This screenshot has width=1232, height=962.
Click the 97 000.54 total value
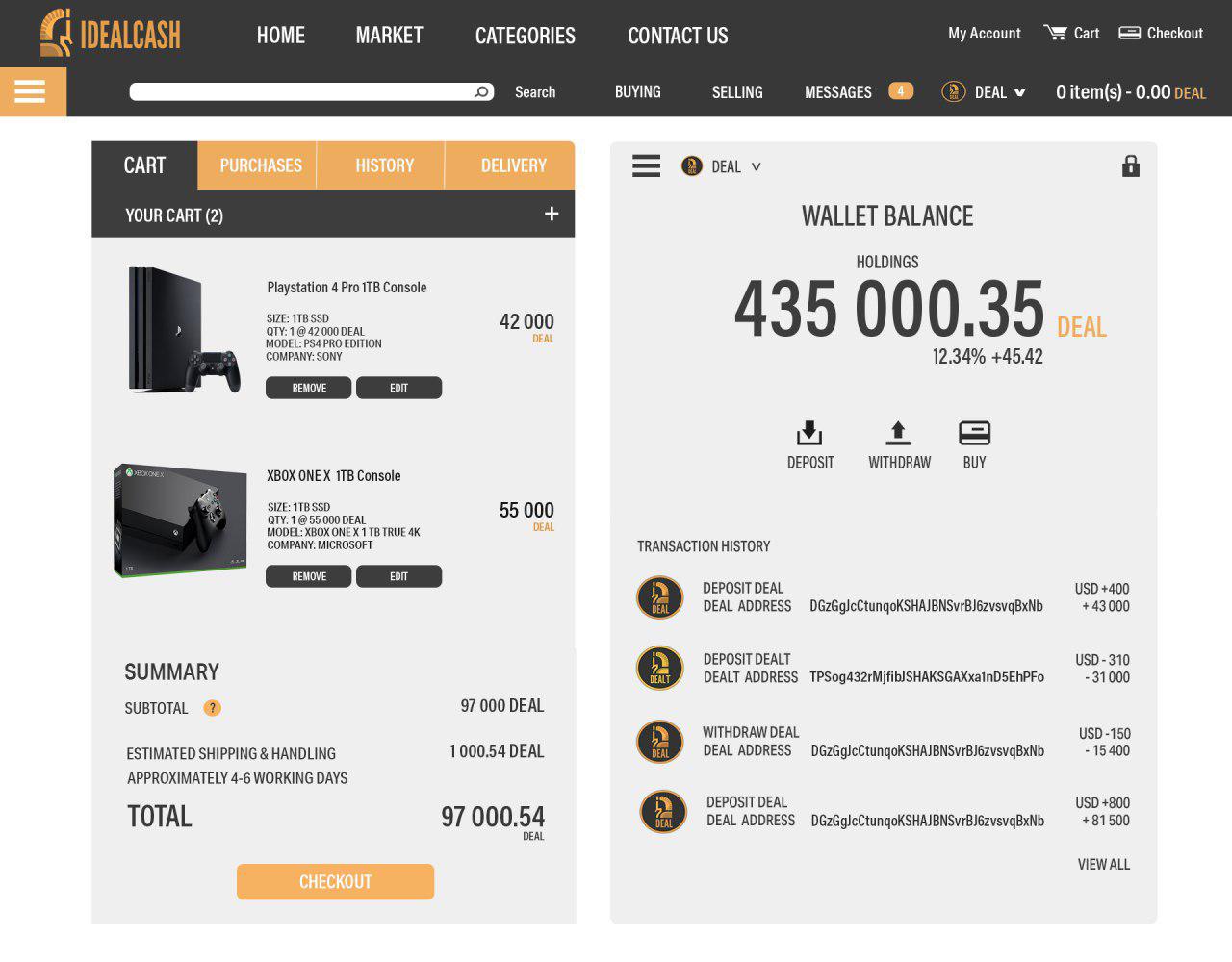(x=493, y=817)
